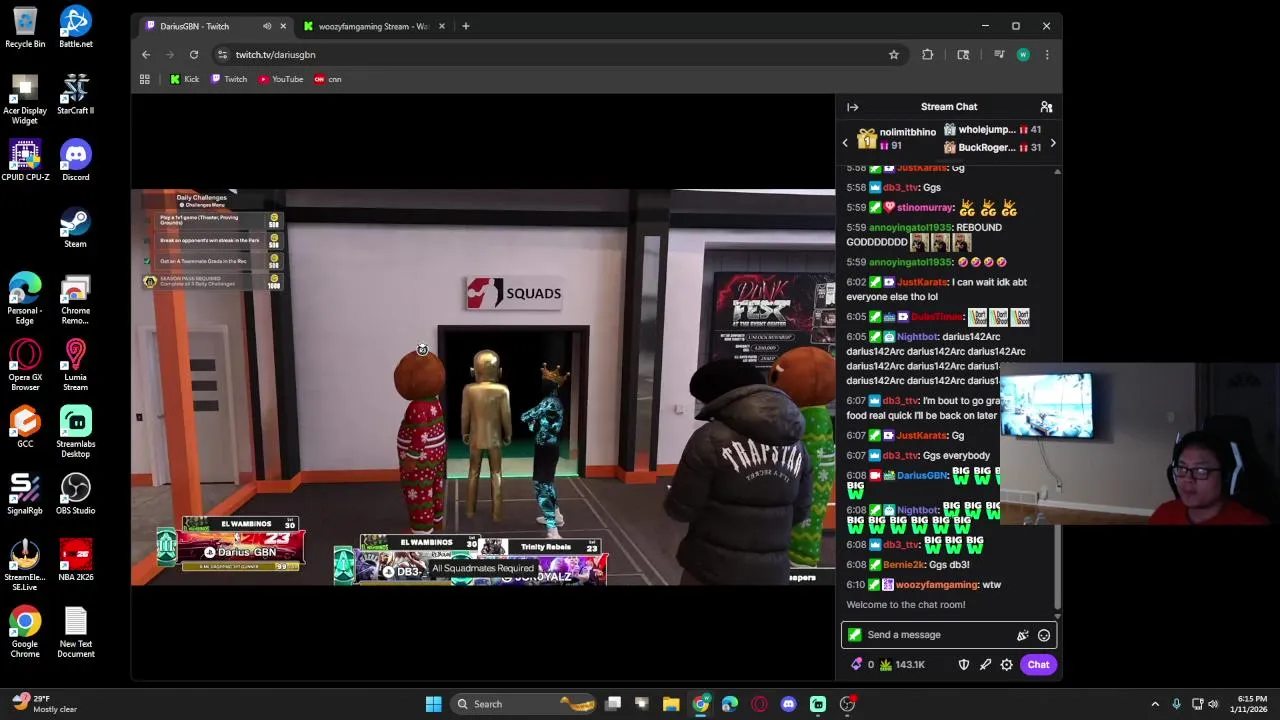Click the taskbar Search box
This screenshot has height=720, width=1280.
[523, 704]
